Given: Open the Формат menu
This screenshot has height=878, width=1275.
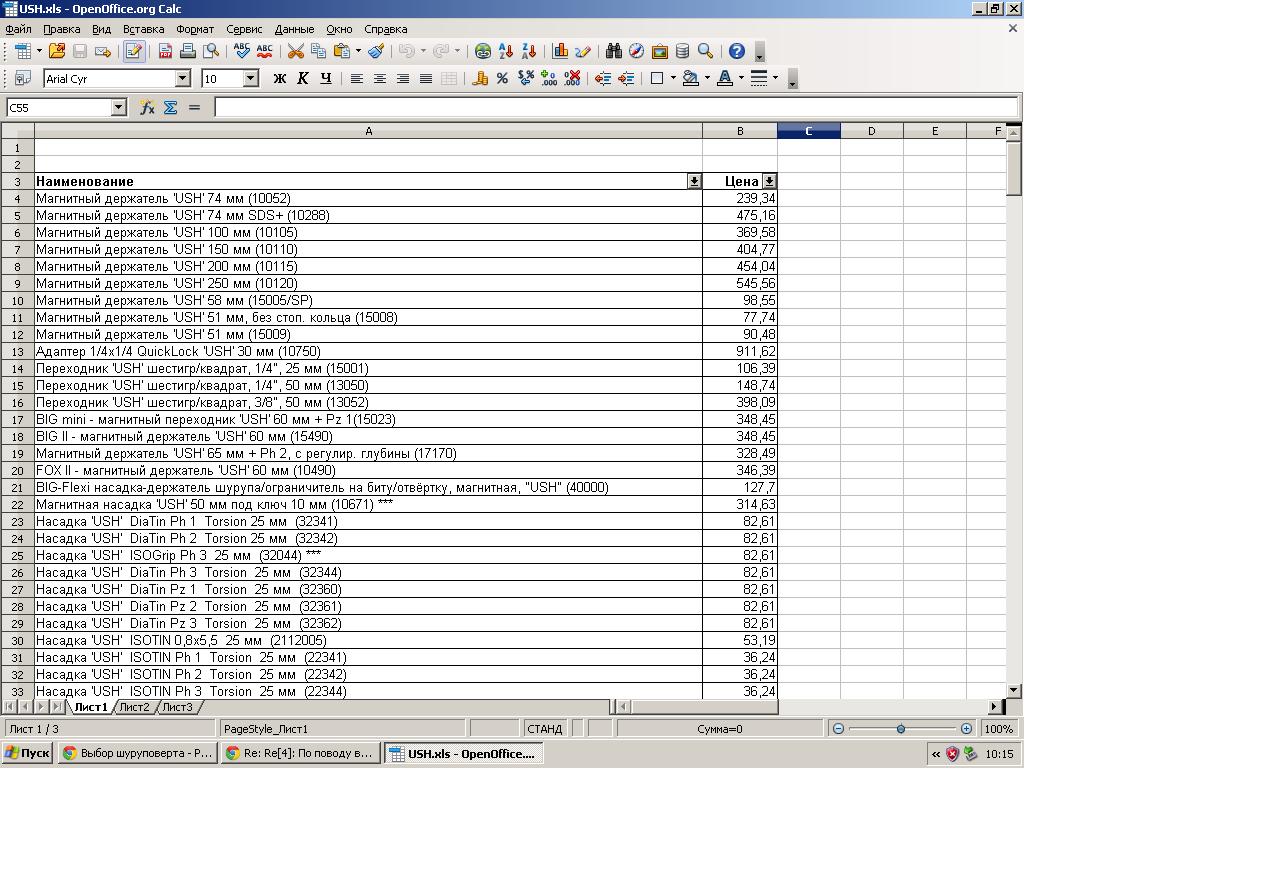Looking at the screenshot, I should (x=195, y=29).
